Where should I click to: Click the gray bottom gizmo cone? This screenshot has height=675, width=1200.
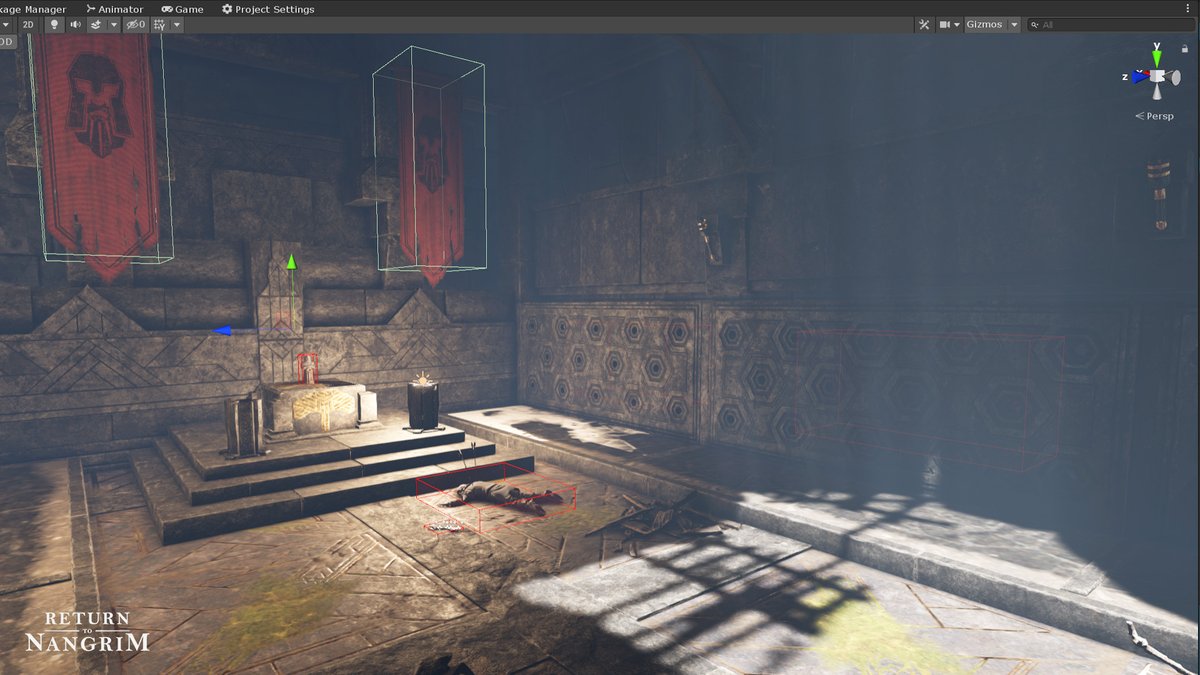(1157, 92)
